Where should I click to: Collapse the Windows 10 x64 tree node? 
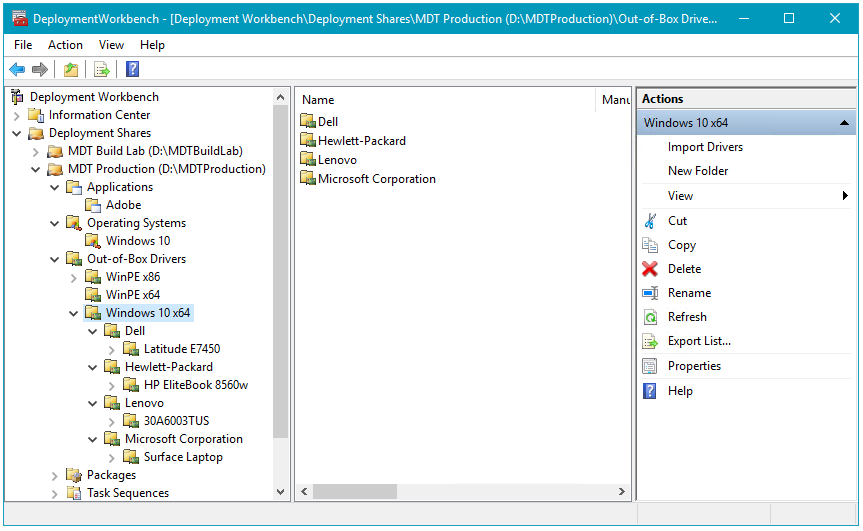74,313
